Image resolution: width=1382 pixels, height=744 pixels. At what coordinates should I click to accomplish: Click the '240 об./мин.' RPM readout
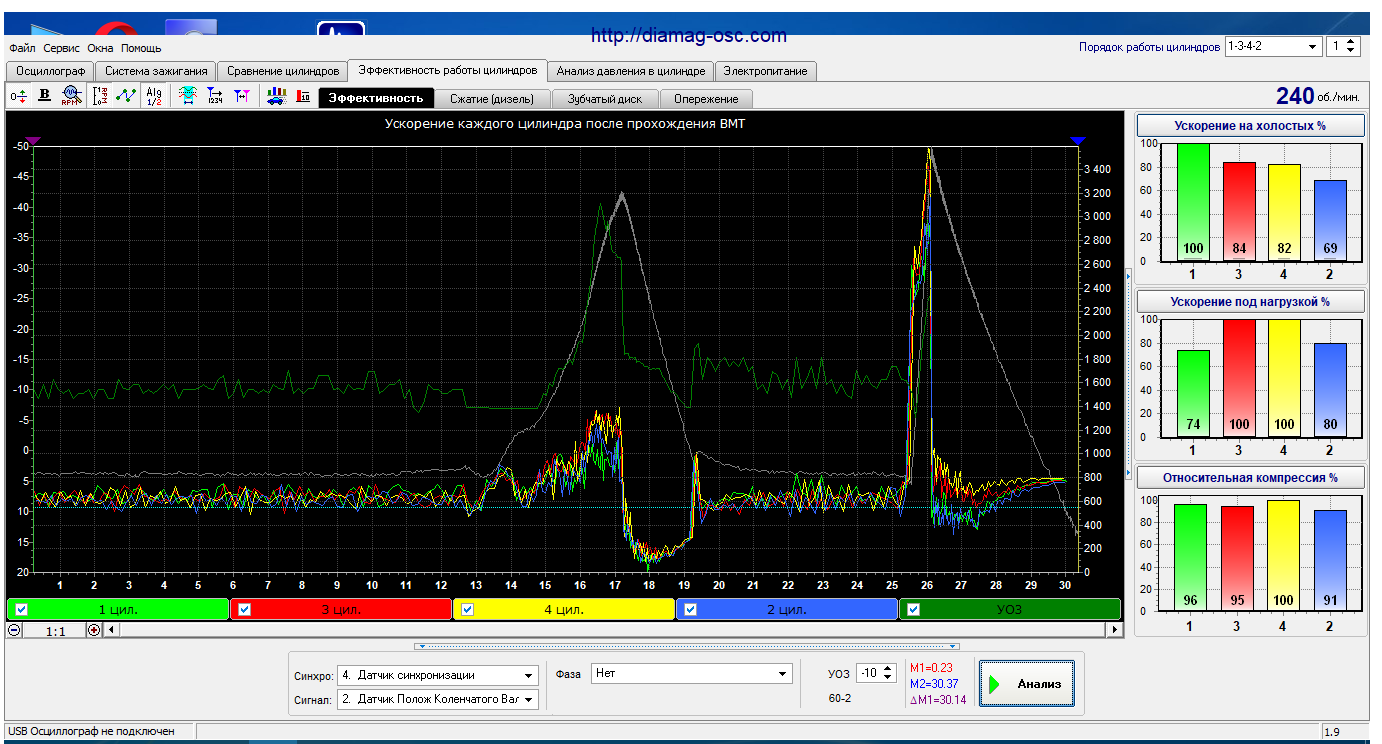point(1318,96)
